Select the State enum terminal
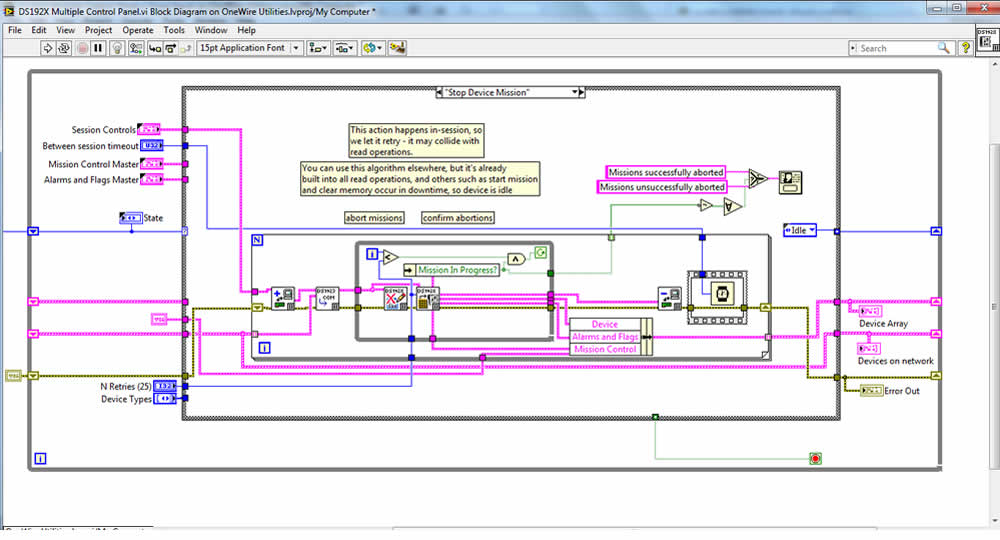This screenshot has width=1000, height=540. click(131, 218)
